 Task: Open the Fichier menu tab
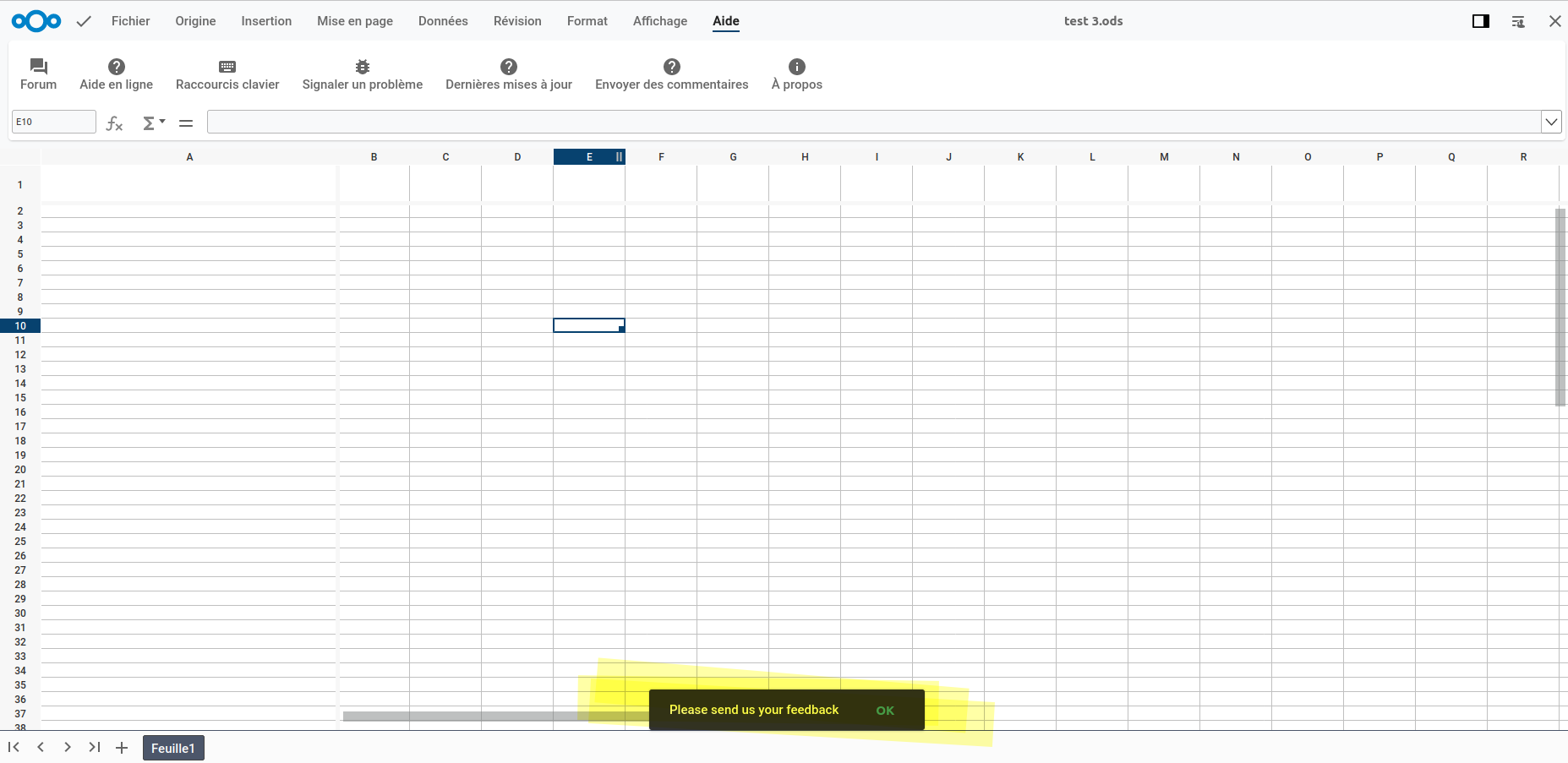coord(131,21)
